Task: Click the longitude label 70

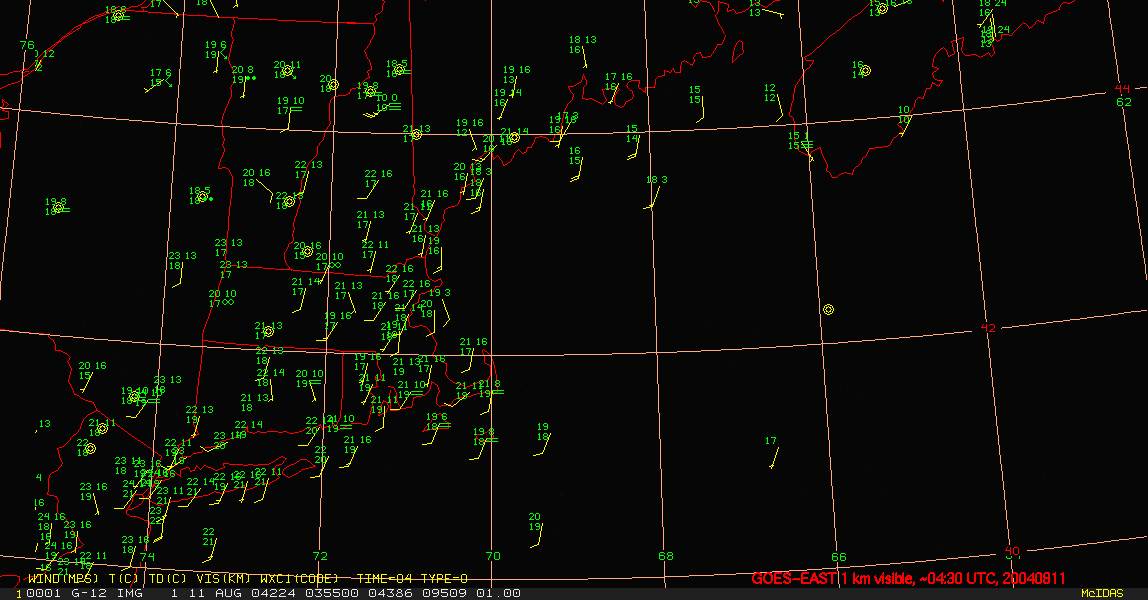Action: click(493, 556)
